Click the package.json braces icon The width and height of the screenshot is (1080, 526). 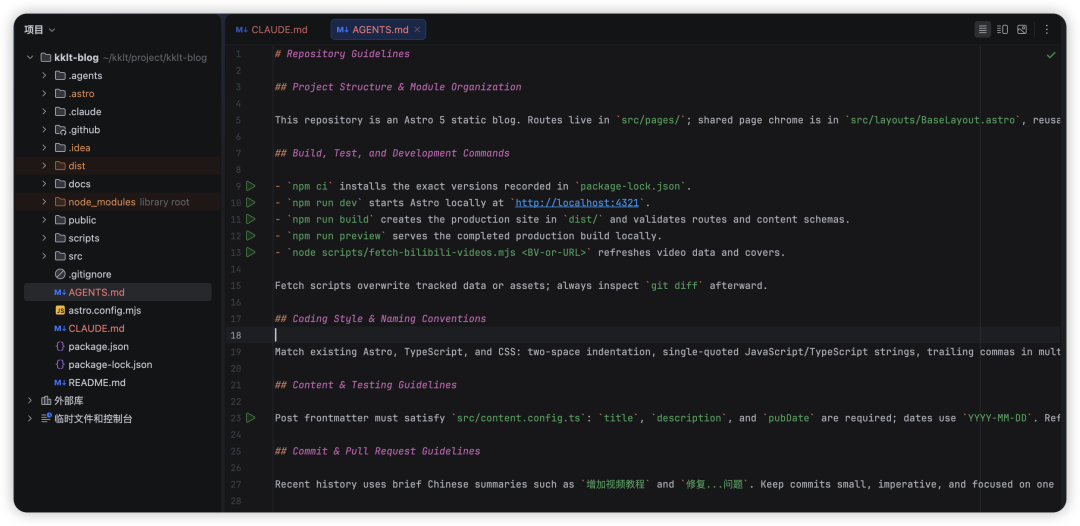click(60, 346)
